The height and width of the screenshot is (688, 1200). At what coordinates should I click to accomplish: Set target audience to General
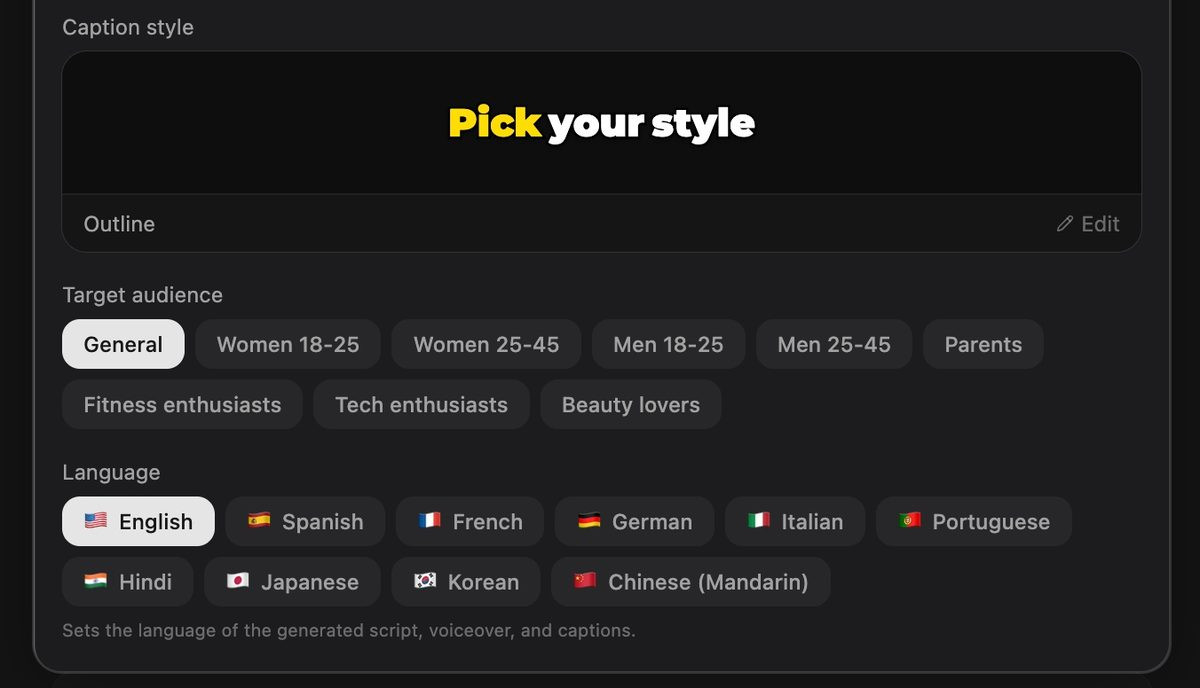pos(123,344)
